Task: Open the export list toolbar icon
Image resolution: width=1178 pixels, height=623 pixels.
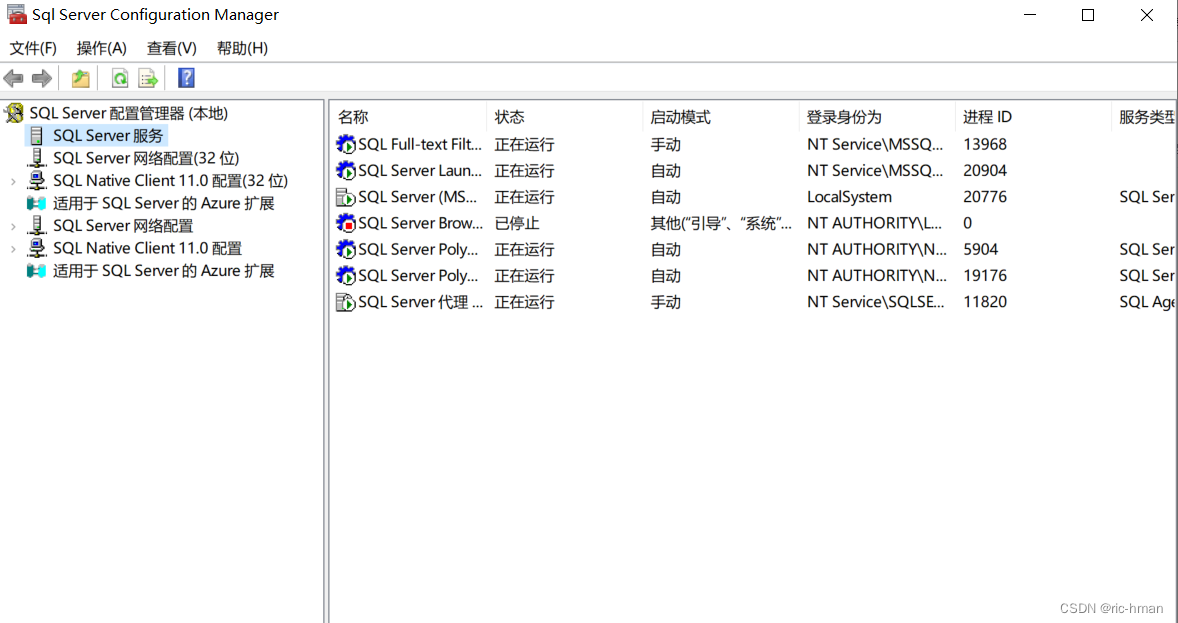Action: pos(148,77)
